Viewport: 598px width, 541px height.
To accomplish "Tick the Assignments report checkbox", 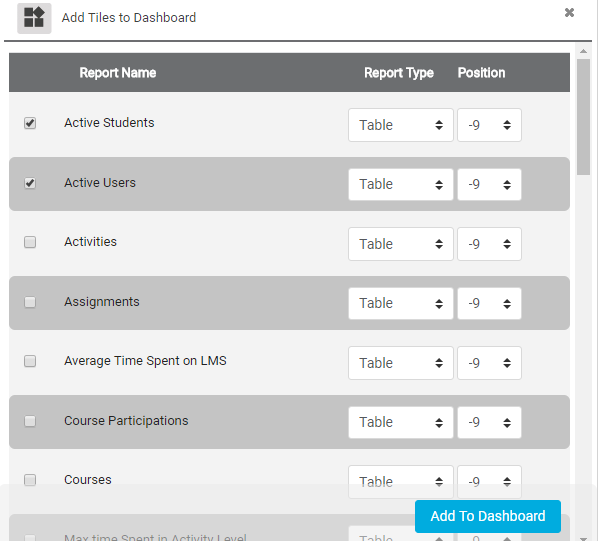I will tap(30, 302).
